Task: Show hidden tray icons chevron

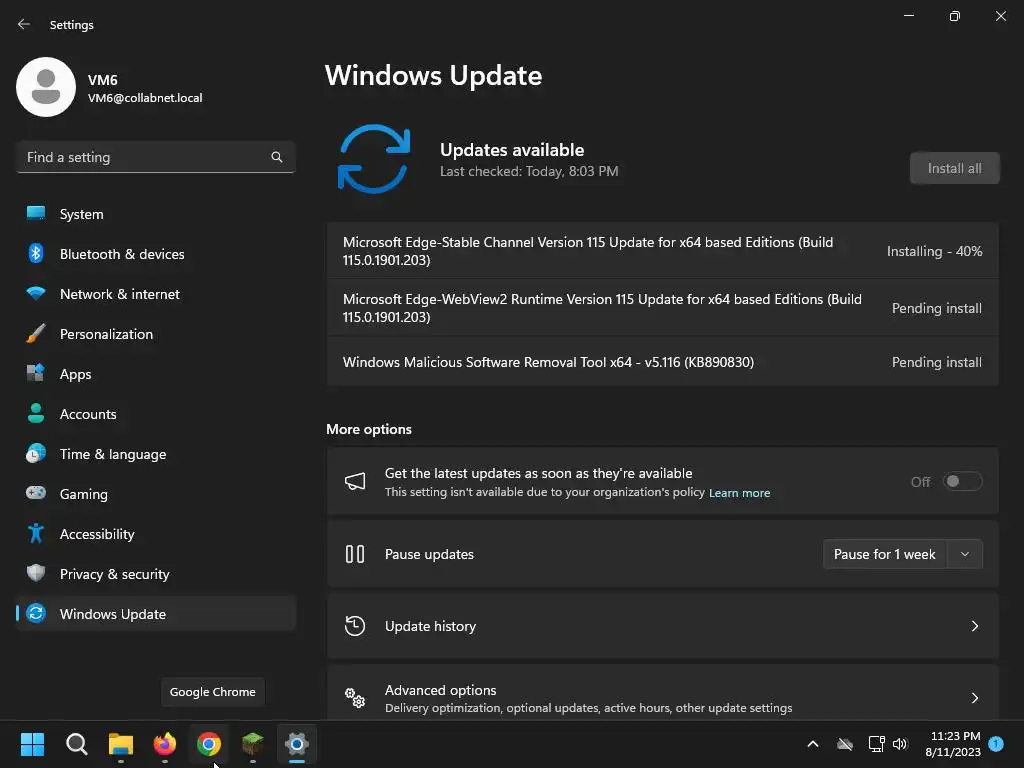Action: point(813,744)
